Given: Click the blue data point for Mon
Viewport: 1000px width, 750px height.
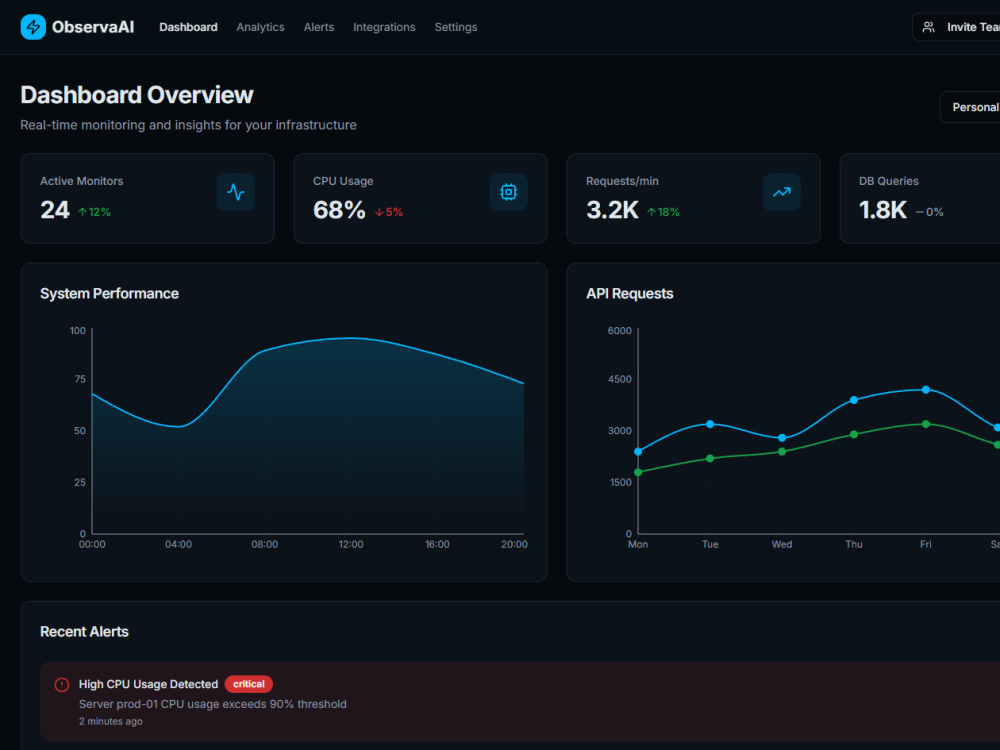Looking at the screenshot, I should pos(638,452).
